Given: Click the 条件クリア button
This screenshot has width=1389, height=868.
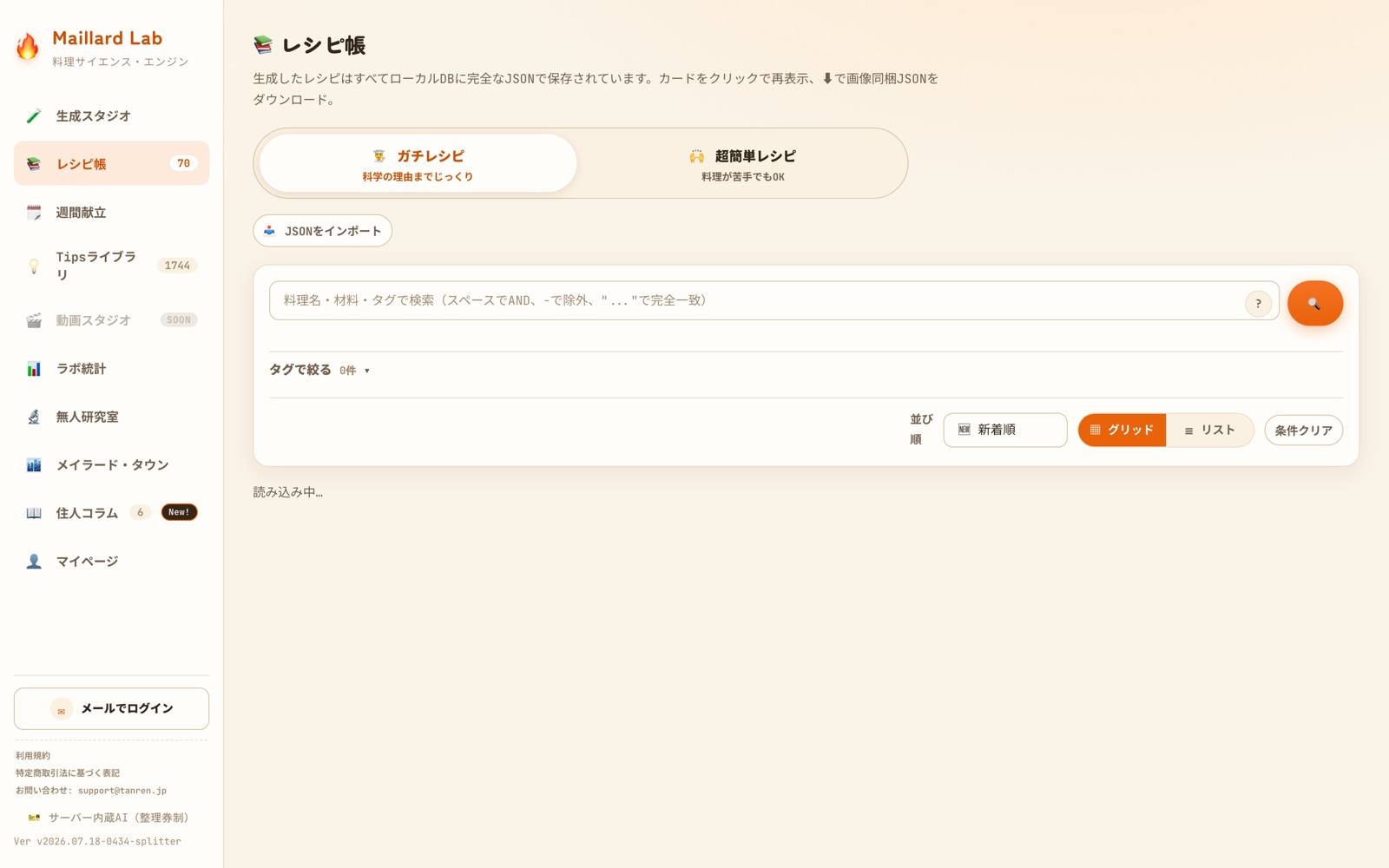Looking at the screenshot, I should 1303,431.
